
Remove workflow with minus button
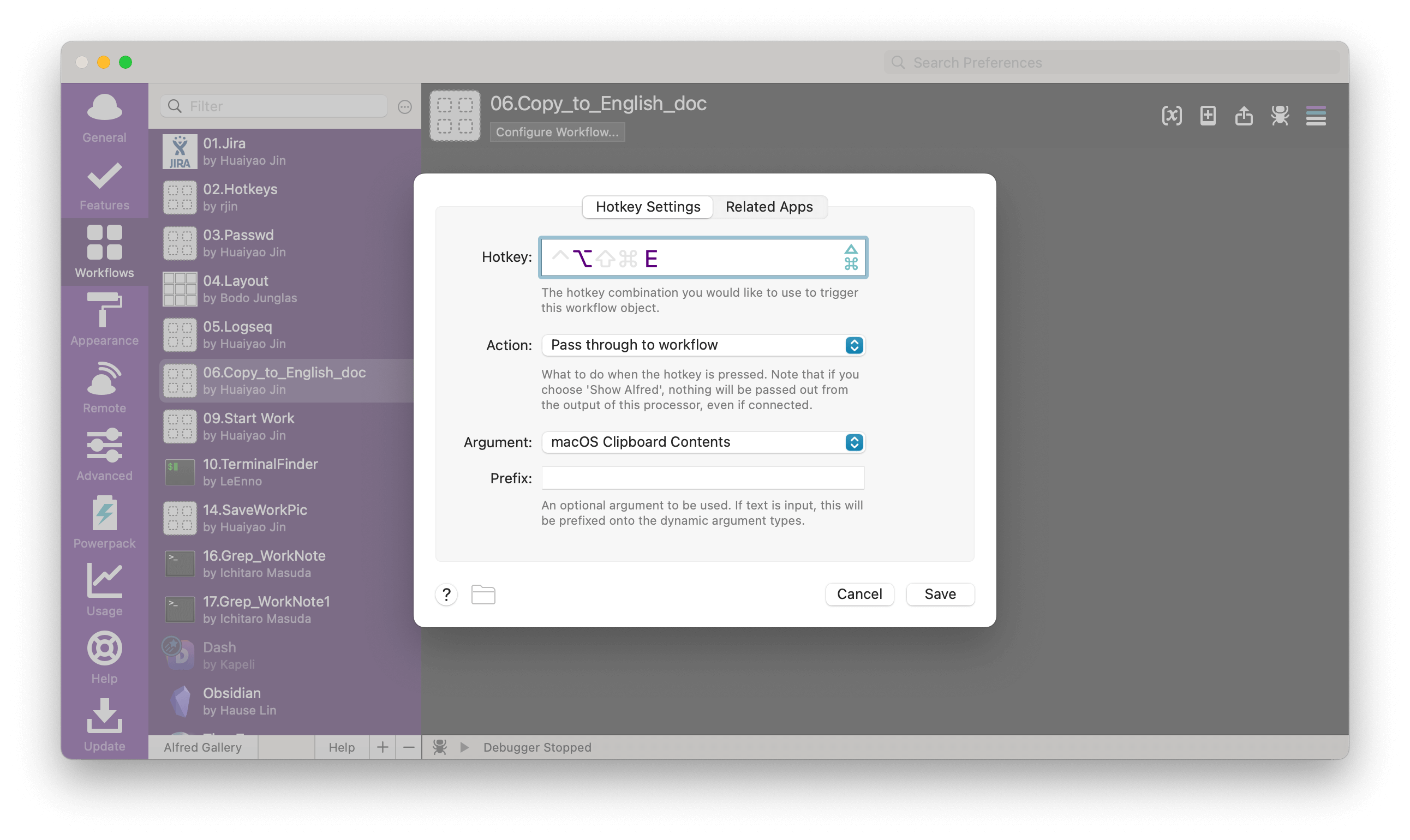pyautogui.click(x=408, y=747)
